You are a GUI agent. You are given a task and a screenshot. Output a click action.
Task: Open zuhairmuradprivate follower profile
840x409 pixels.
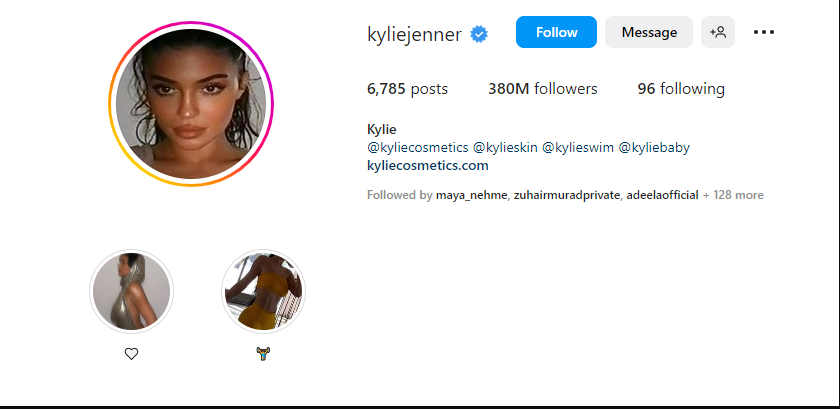[x=567, y=195]
